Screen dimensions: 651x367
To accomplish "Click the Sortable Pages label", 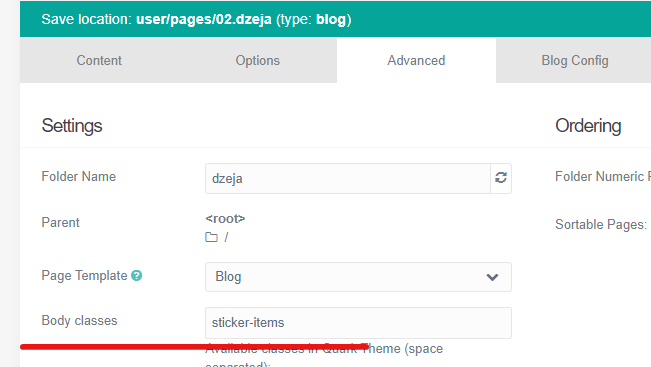I will point(601,225).
